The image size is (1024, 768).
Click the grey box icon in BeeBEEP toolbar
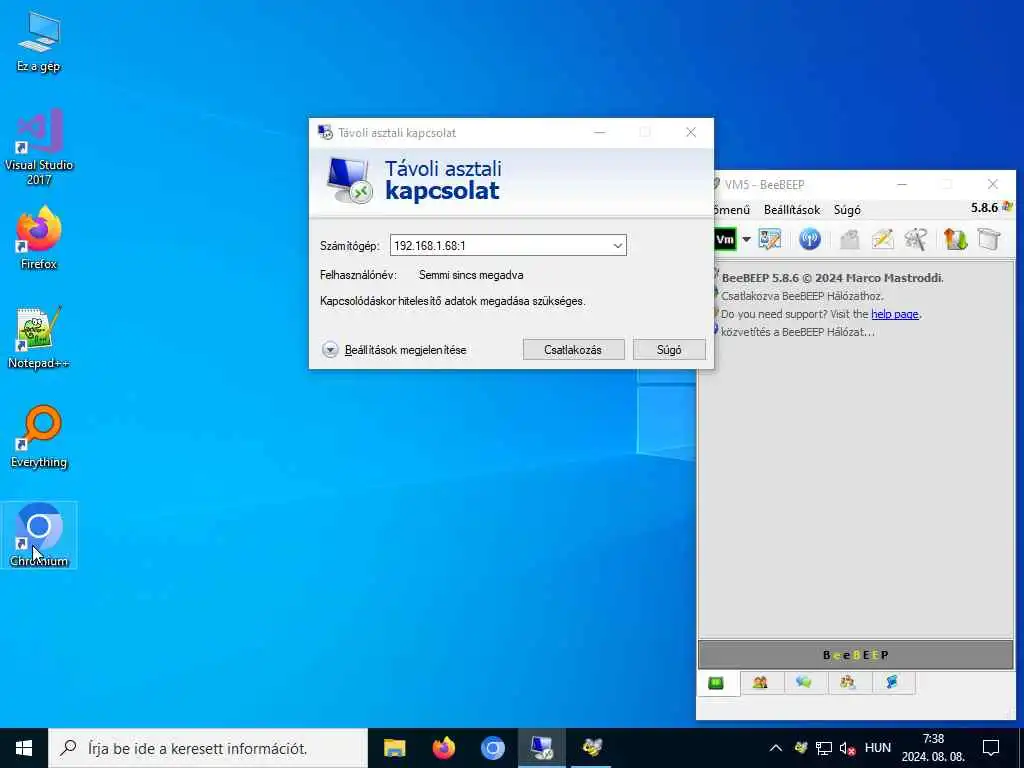click(x=989, y=239)
